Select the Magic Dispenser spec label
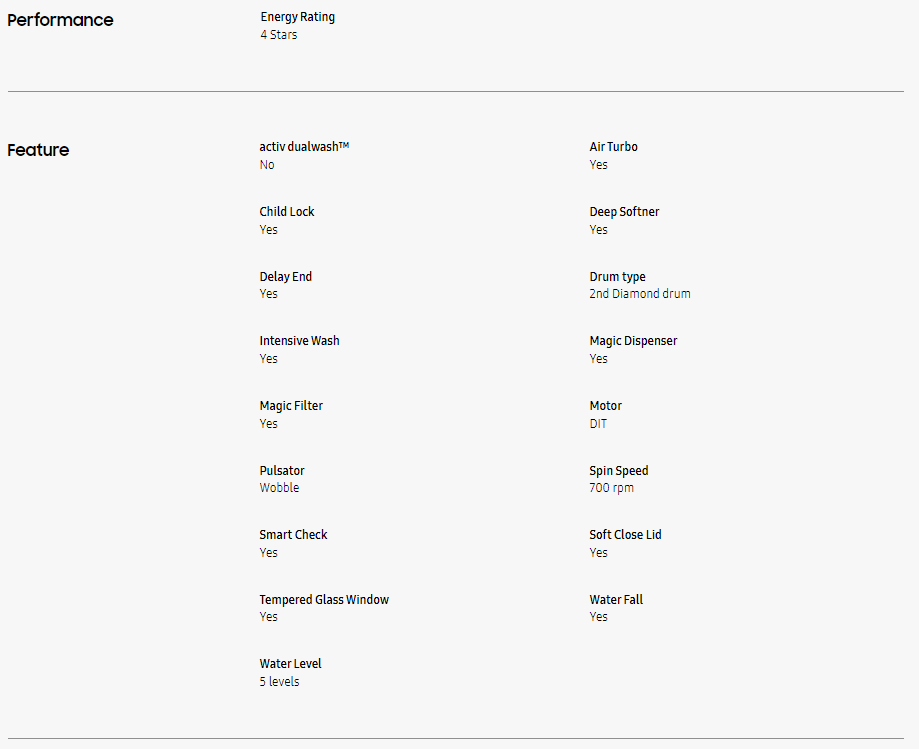 tap(634, 341)
